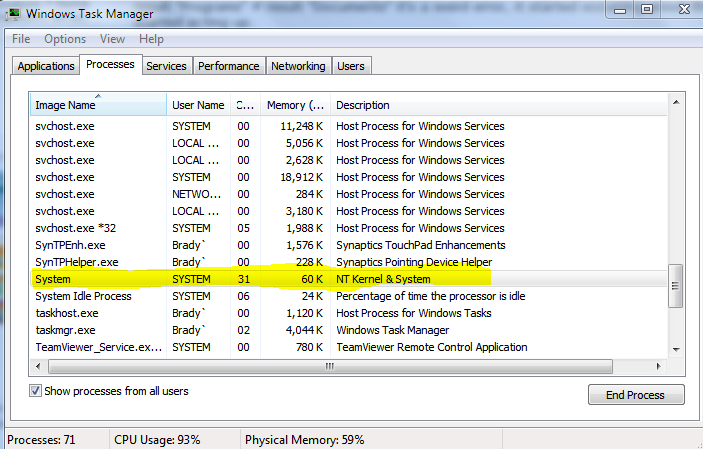The height and width of the screenshot is (449, 703).
Task: Click the horizontal scrollbar thumb
Action: click(330, 366)
